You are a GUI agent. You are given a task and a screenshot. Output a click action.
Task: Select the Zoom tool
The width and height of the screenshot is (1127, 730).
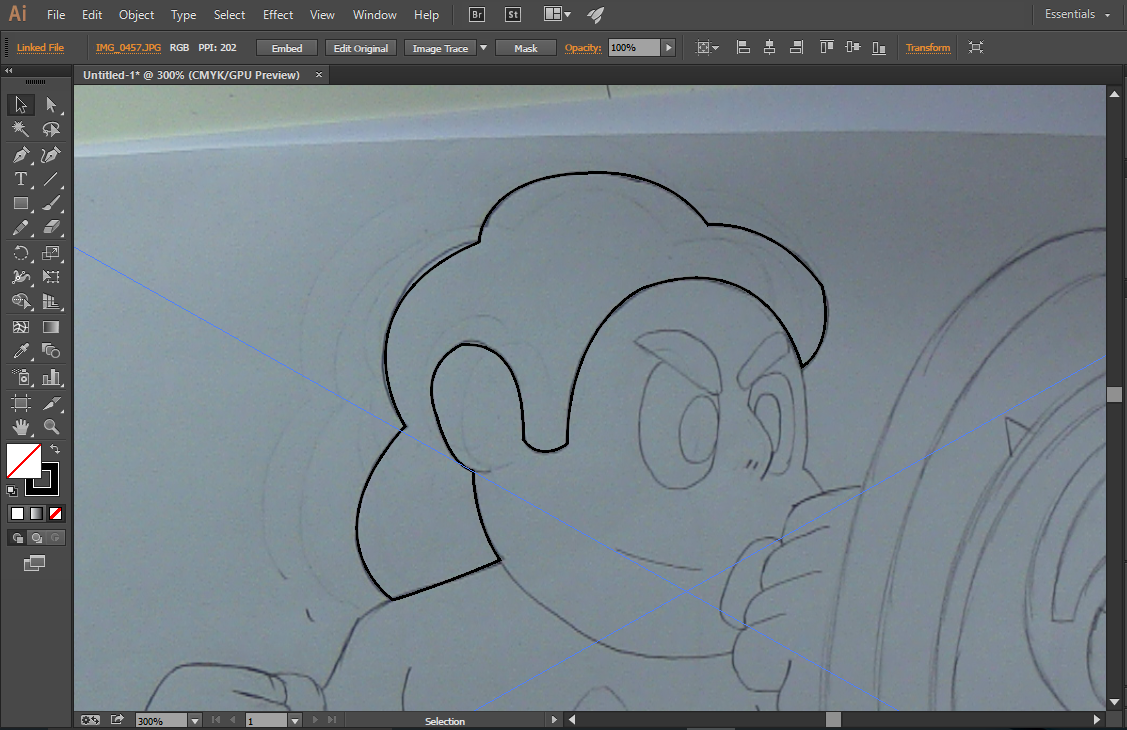point(51,427)
